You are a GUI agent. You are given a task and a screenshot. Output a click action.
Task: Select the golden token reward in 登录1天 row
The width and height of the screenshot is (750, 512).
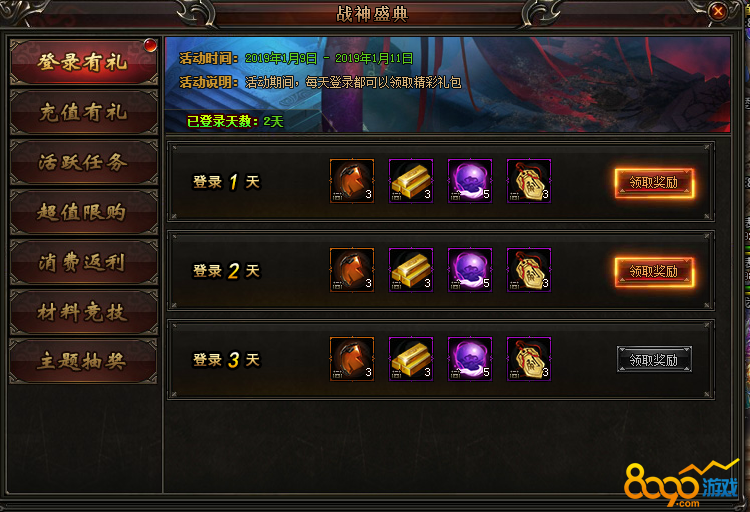[x=529, y=181]
